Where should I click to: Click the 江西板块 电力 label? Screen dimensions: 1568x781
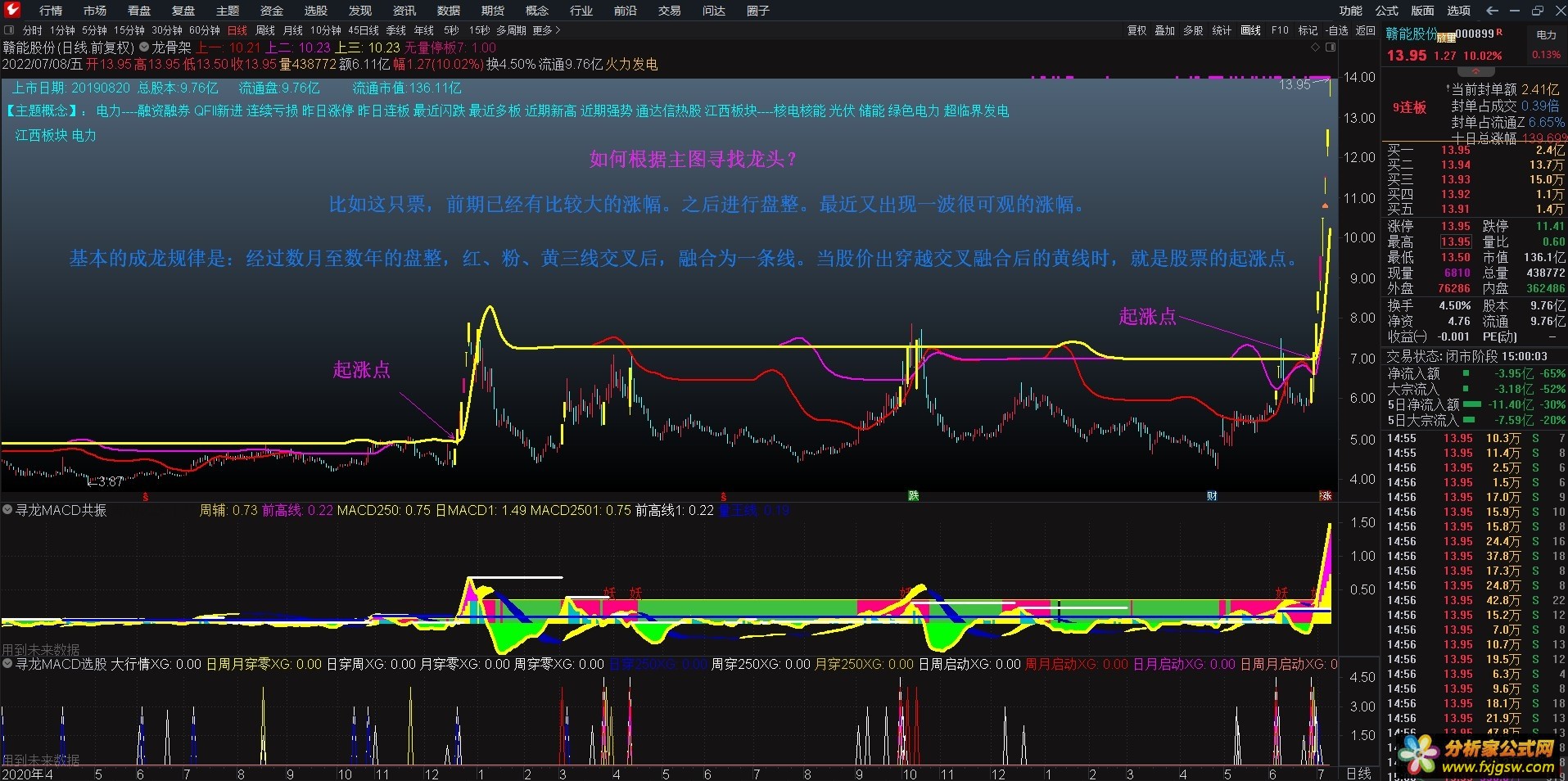[x=56, y=135]
